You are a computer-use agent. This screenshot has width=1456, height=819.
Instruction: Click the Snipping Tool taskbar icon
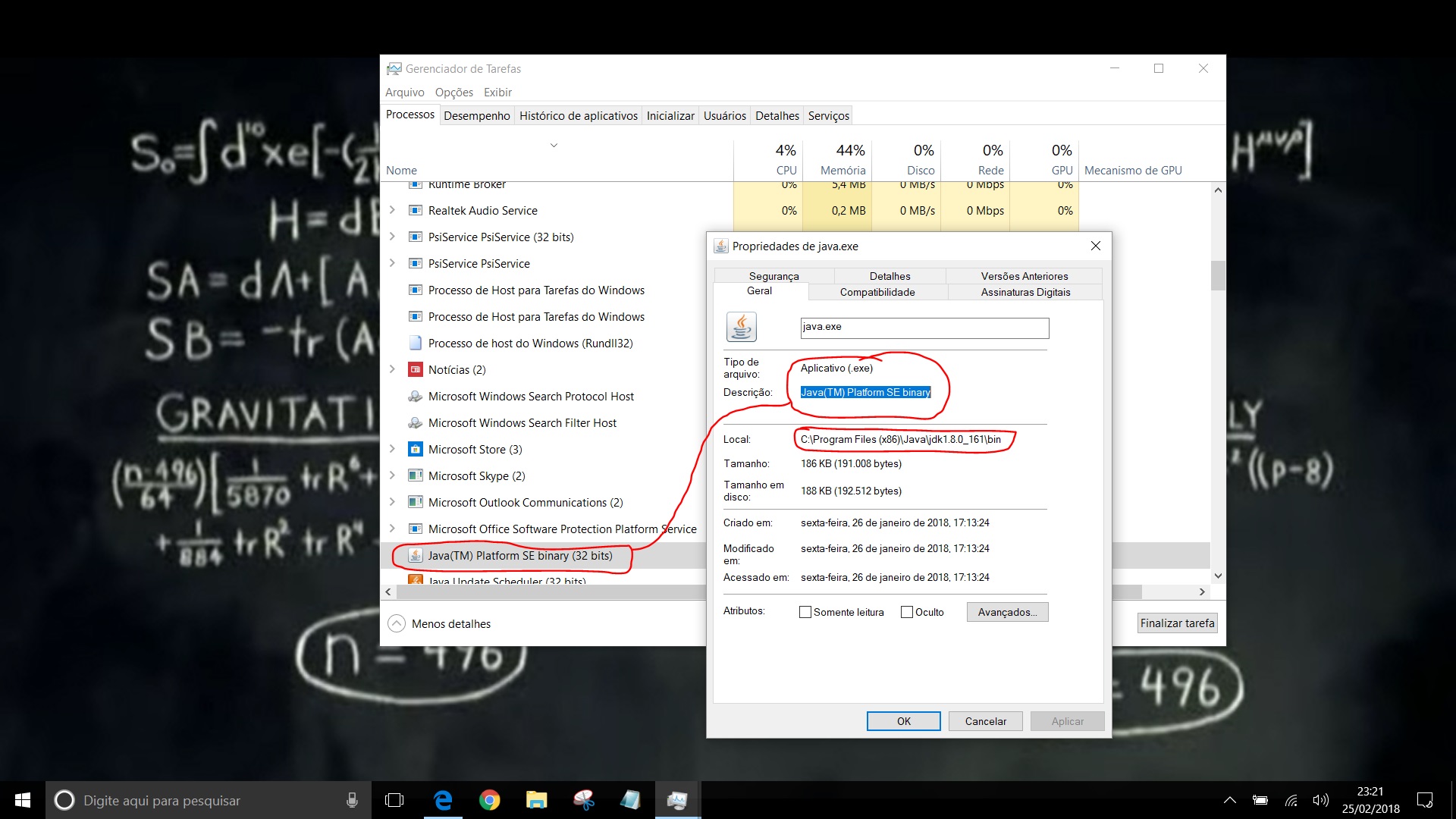coord(584,800)
